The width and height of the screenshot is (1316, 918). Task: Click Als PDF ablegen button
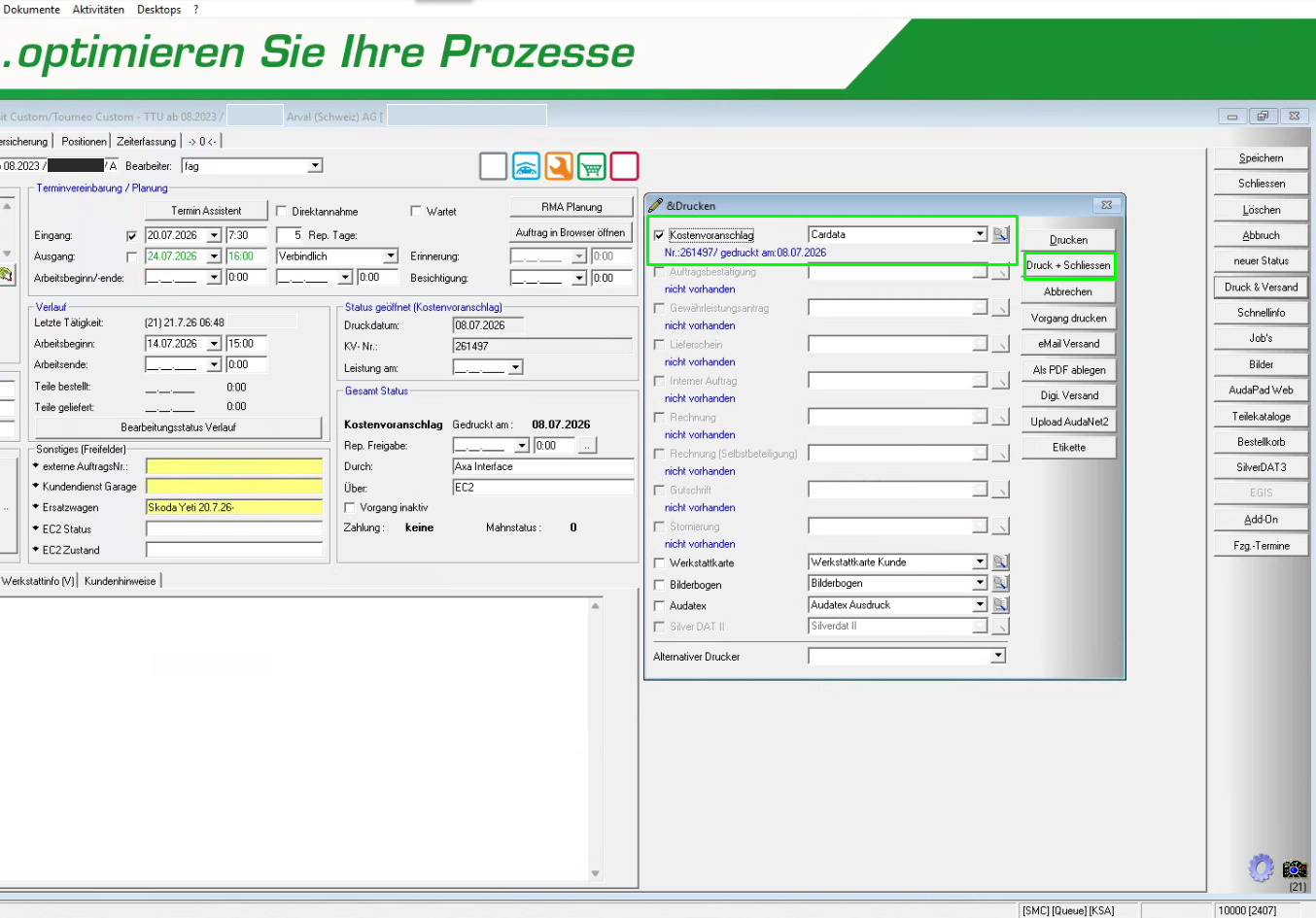(x=1068, y=370)
